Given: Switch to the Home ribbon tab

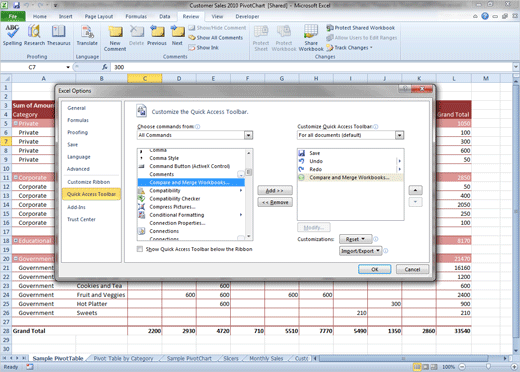Looking at the screenshot, I should (40, 16).
